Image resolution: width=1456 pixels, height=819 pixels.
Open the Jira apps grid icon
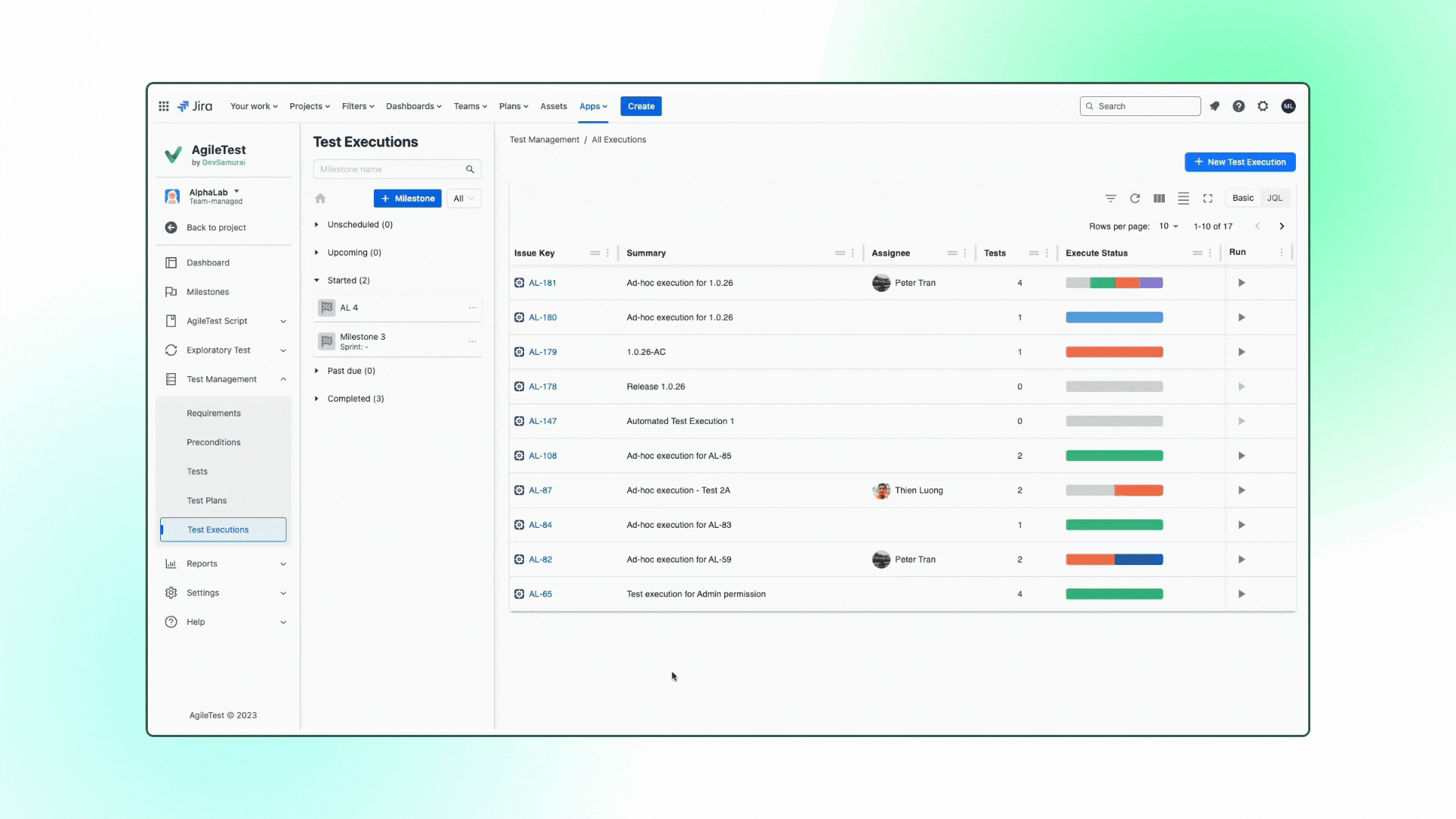(163, 106)
